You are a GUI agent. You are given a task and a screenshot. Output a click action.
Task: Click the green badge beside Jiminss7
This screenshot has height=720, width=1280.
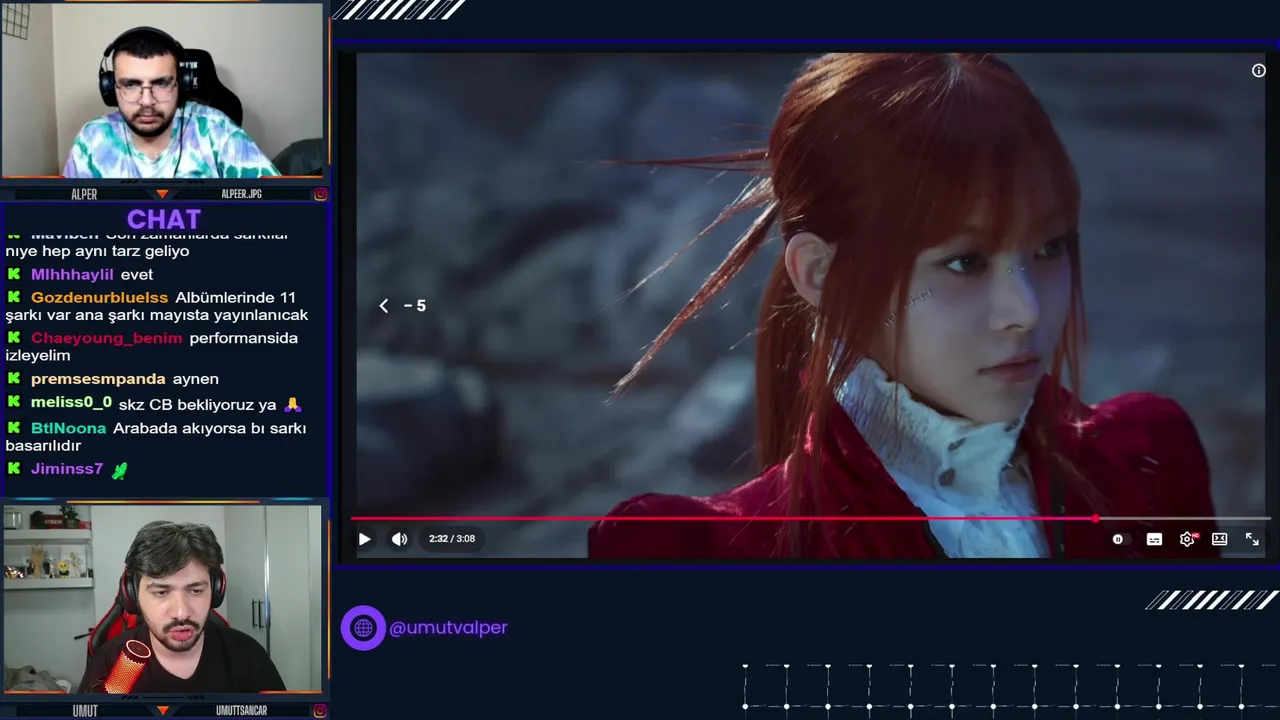click(x=14, y=468)
